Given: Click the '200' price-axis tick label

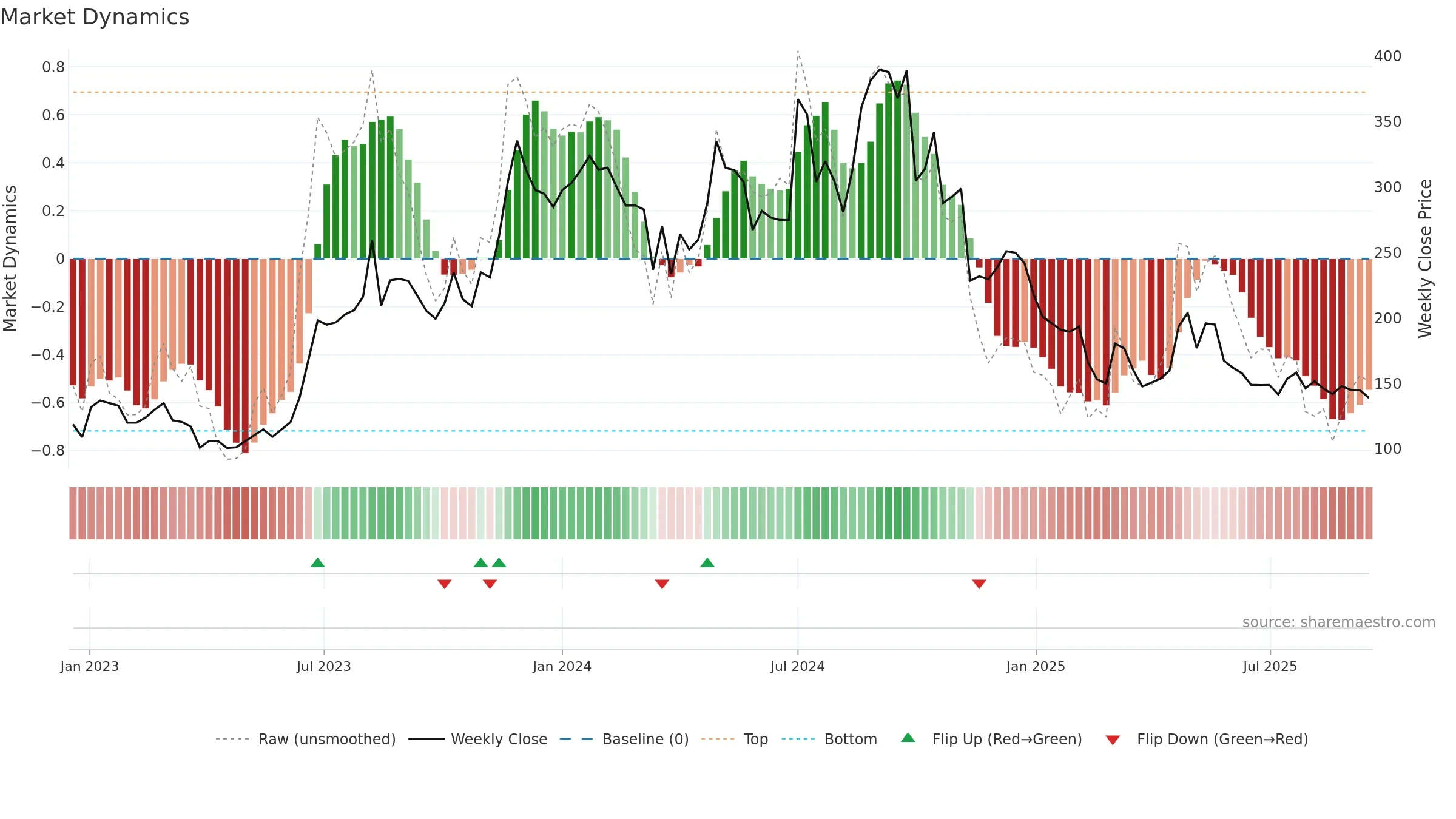Looking at the screenshot, I should pyautogui.click(x=1388, y=318).
